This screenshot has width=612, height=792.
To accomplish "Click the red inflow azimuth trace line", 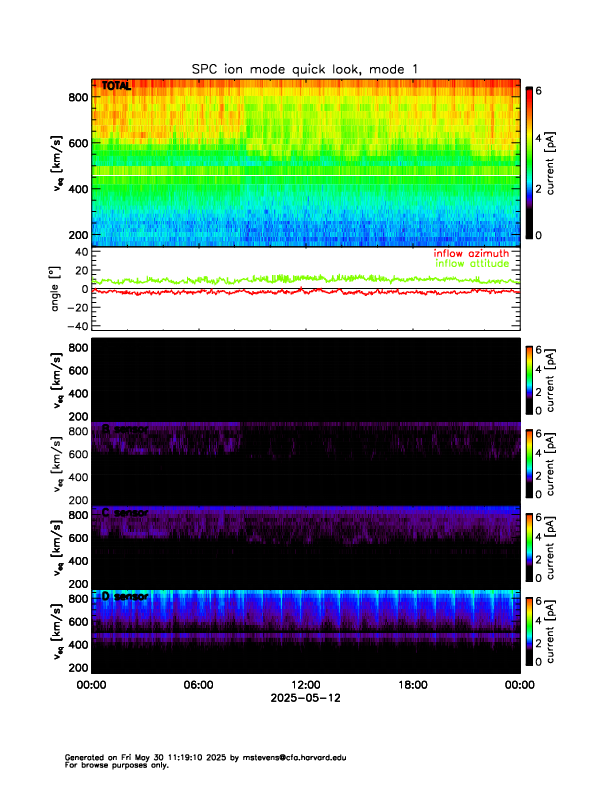I will tap(300, 292).
